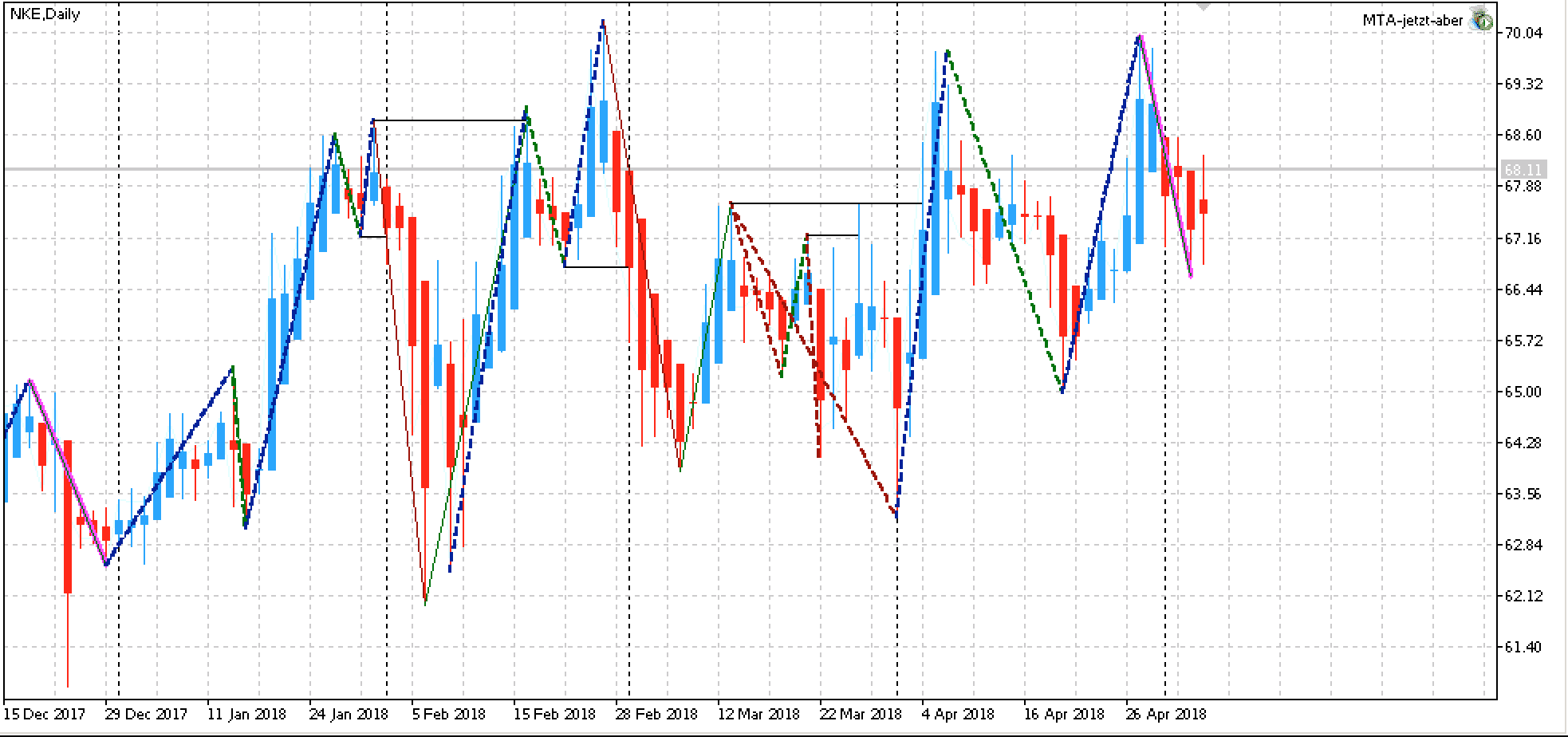The width and height of the screenshot is (1568, 737).
Task: Click price scale value 61.40
Action: tap(1523, 647)
